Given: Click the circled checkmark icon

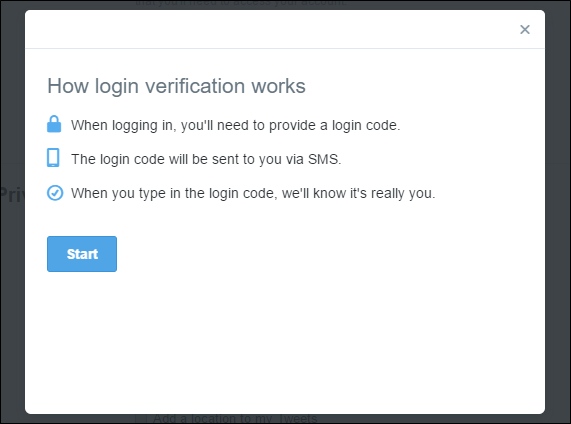Looking at the screenshot, I should [55, 193].
